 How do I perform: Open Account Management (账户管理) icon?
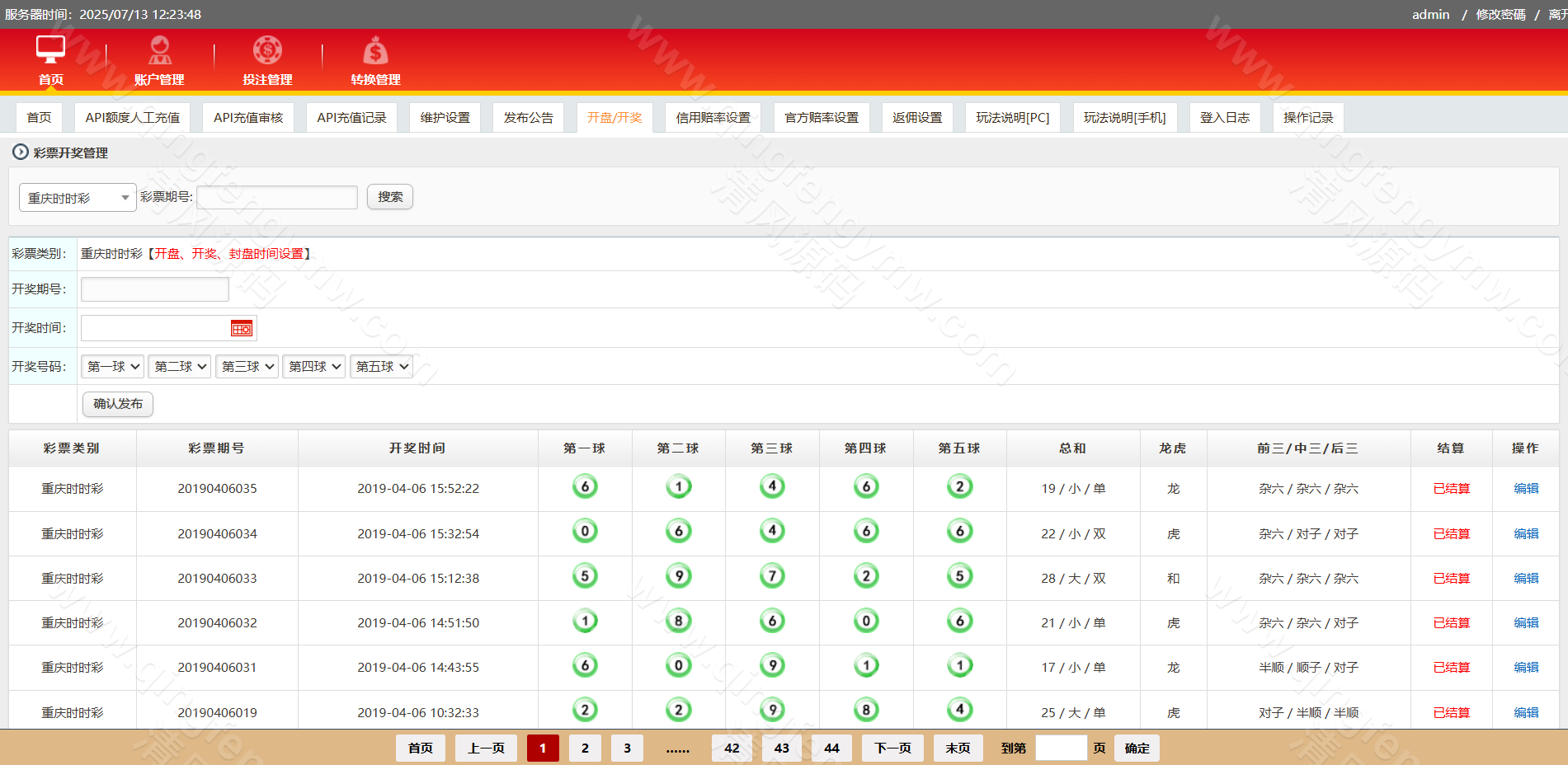[x=159, y=50]
